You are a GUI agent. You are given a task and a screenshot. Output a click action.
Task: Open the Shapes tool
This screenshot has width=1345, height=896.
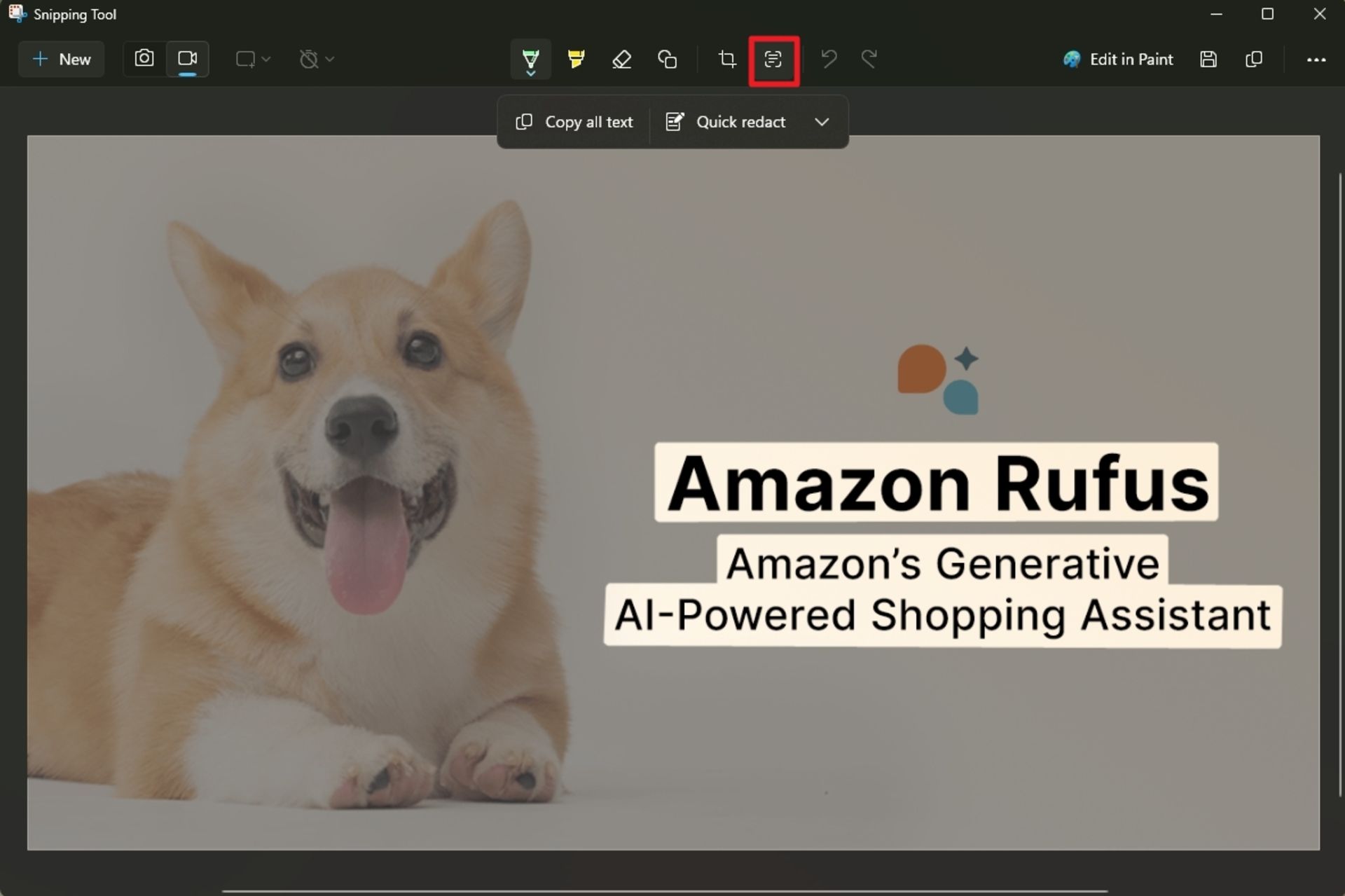click(x=667, y=60)
